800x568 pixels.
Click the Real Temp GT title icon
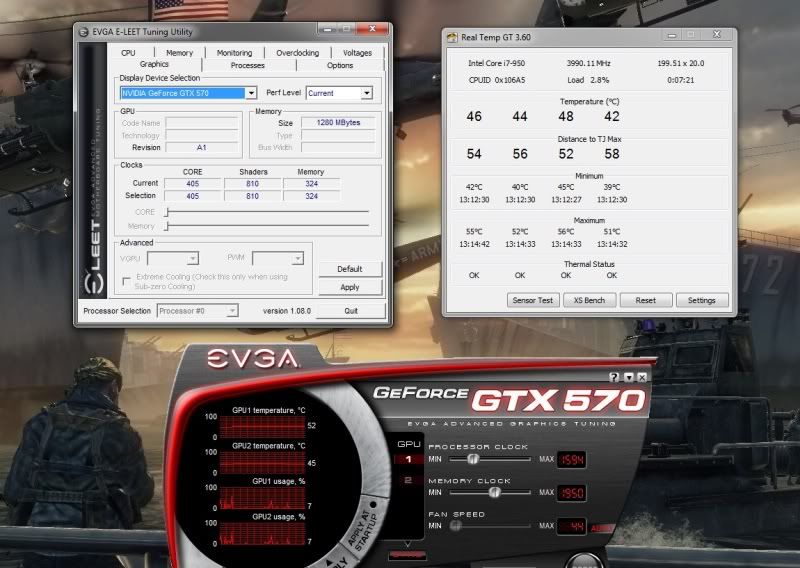(452, 37)
